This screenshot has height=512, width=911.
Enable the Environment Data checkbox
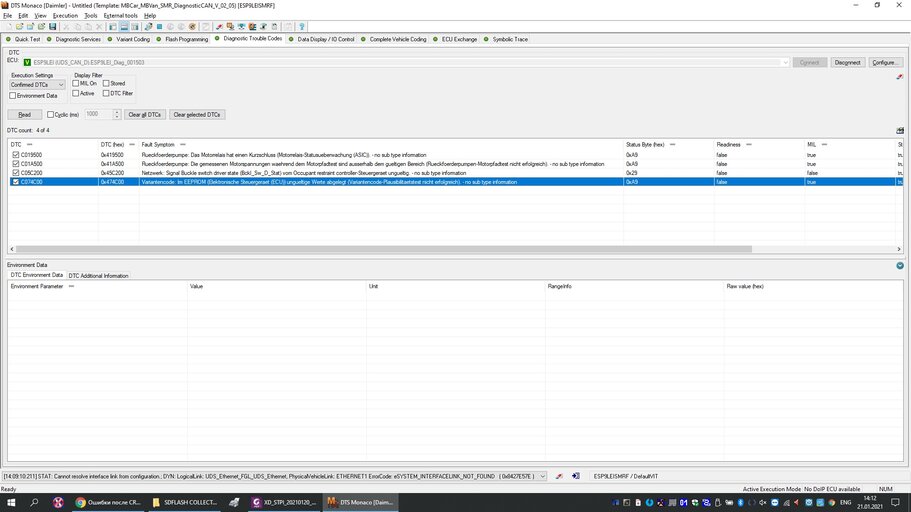[13, 95]
